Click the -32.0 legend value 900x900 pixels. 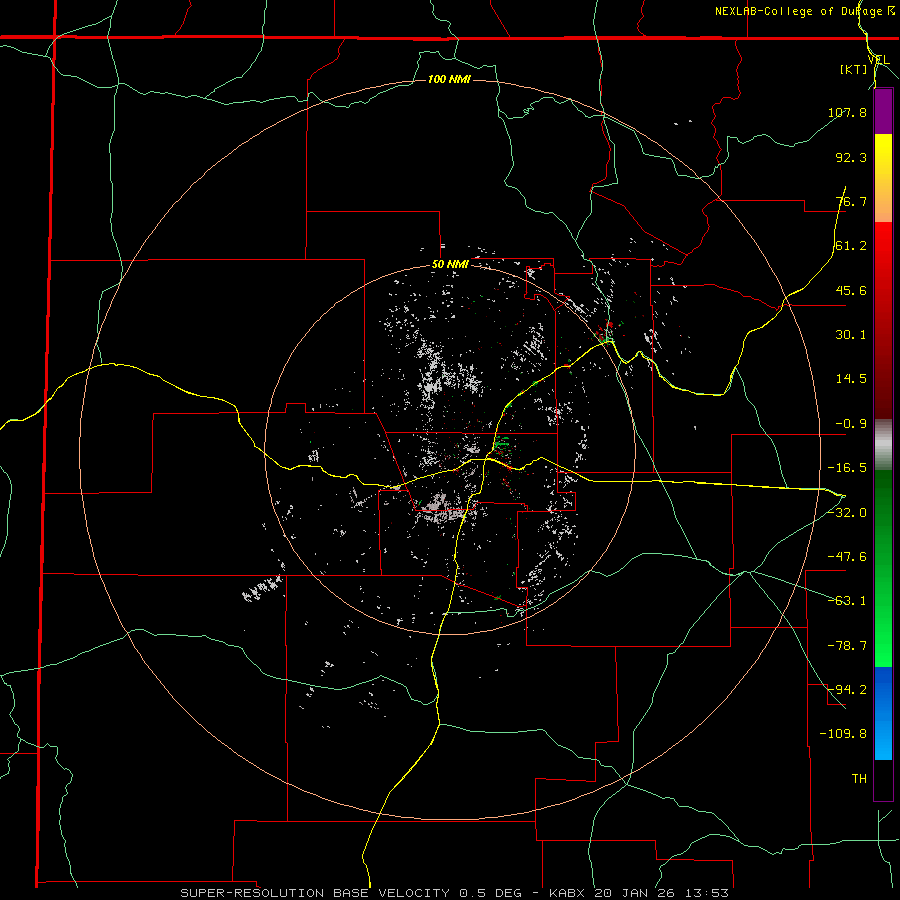coord(847,513)
